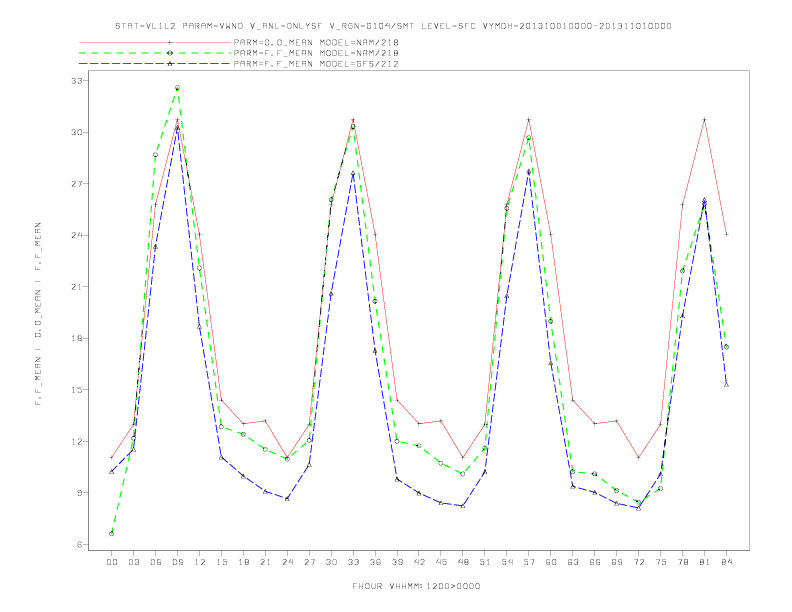Viewport: 792px width, 612px height.
Task: Click x-axis tick label 30
Action: pos(331,562)
